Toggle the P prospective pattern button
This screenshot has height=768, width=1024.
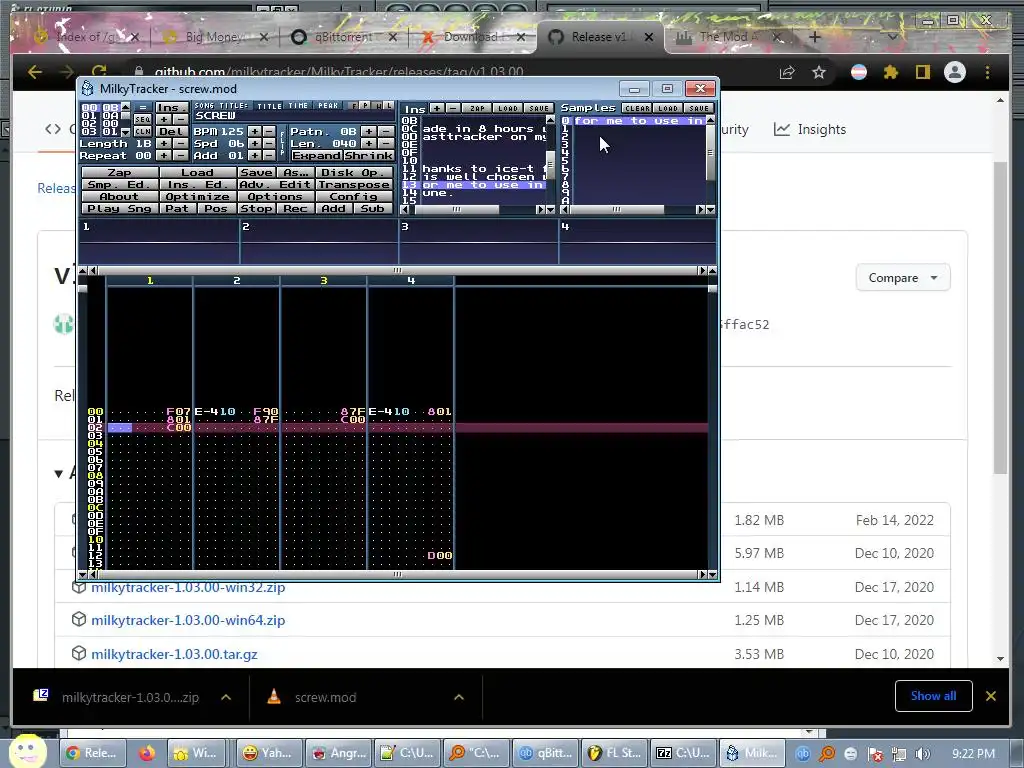click(365, 106)
